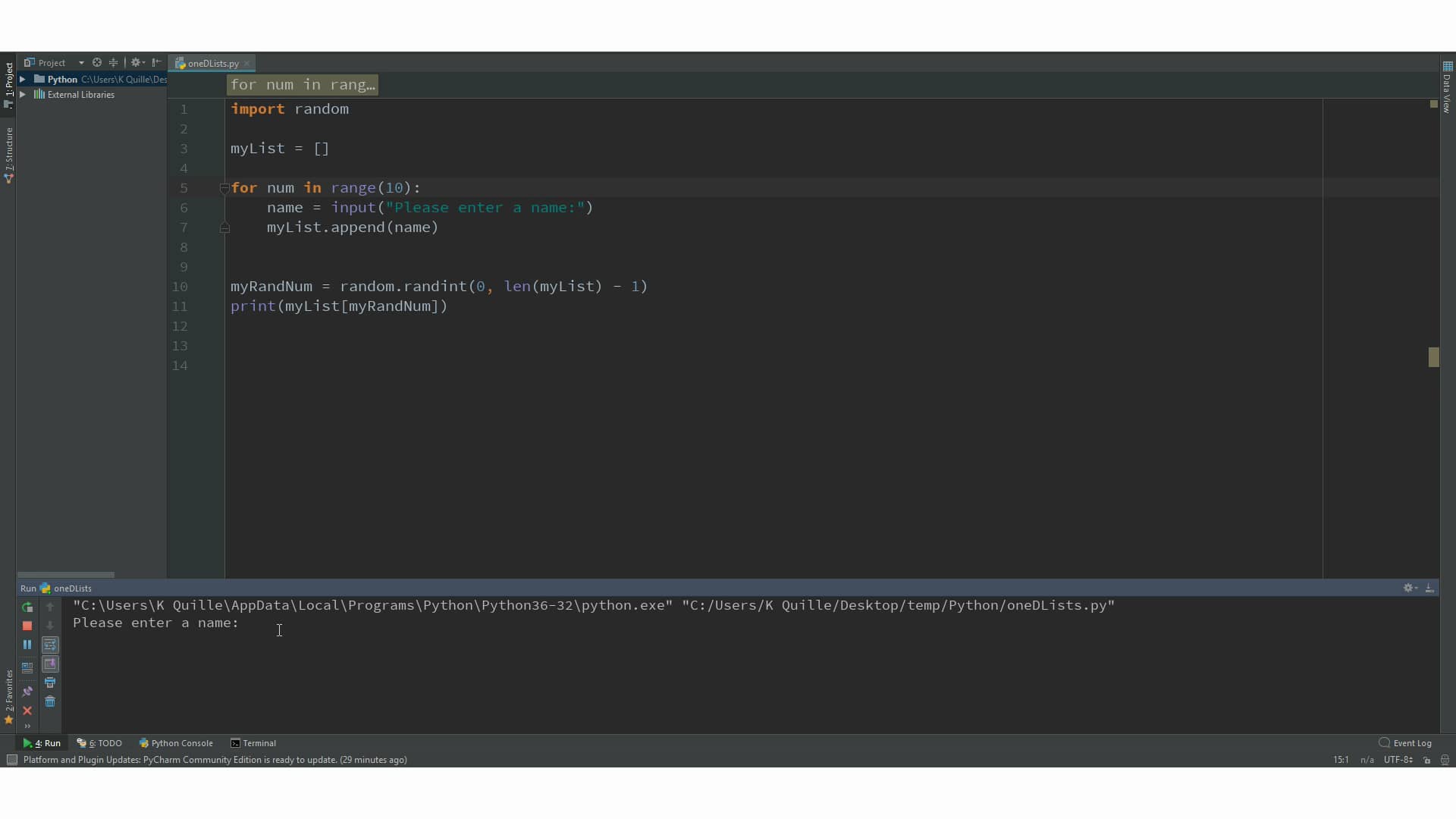Open the Project view dropdown
Screen dimensions: 1456x819
click(82, 62)
